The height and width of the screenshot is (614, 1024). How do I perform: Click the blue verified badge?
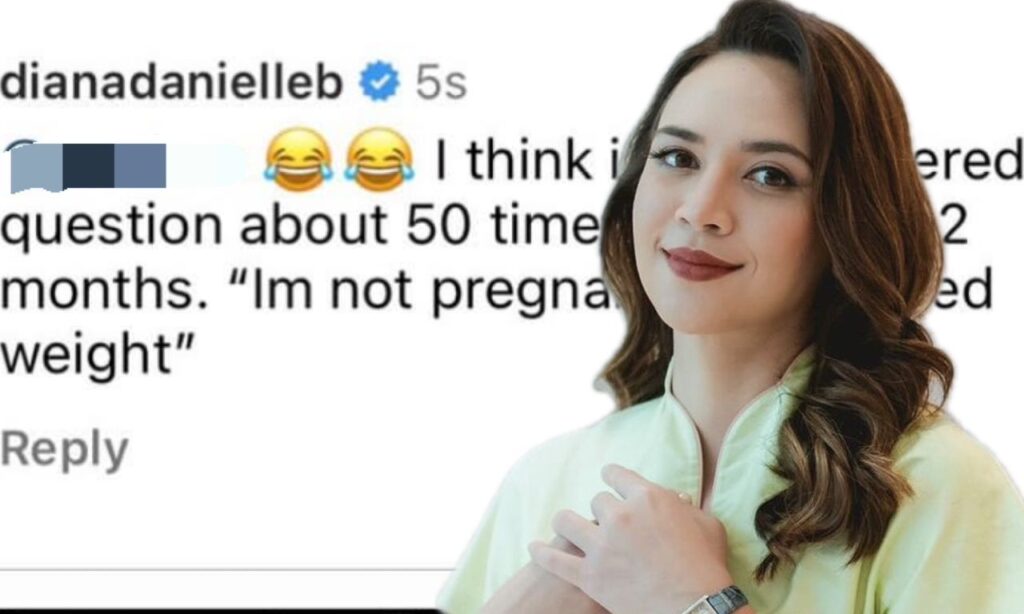[379, 81]
